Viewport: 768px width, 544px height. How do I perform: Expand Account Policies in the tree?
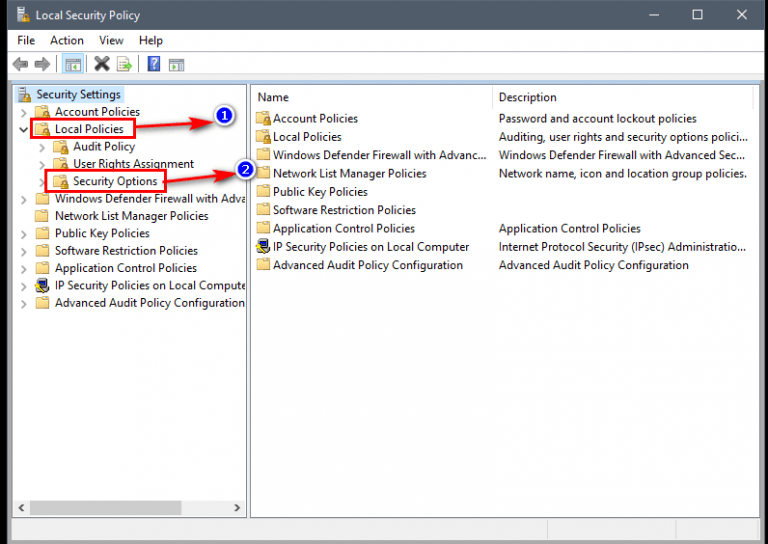[24, 113]
